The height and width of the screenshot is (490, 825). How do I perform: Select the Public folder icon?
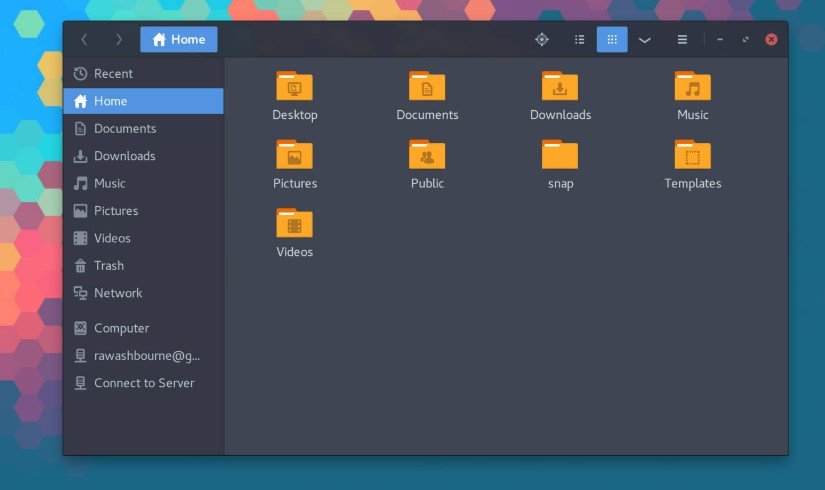(x=427, y=155)
